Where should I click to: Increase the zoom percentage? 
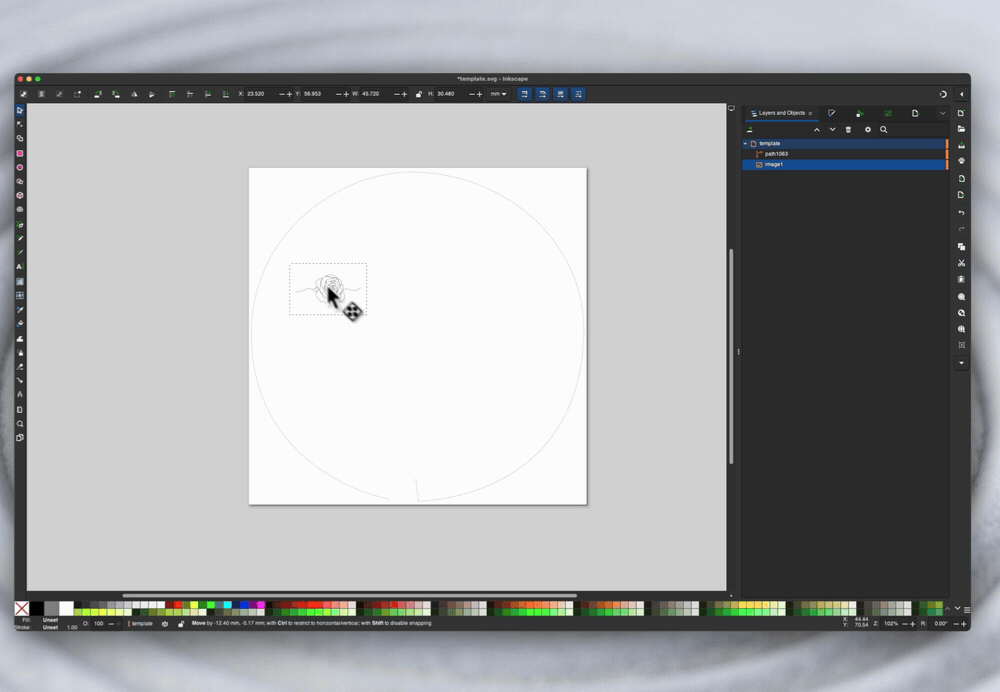(x=913, y=624)
